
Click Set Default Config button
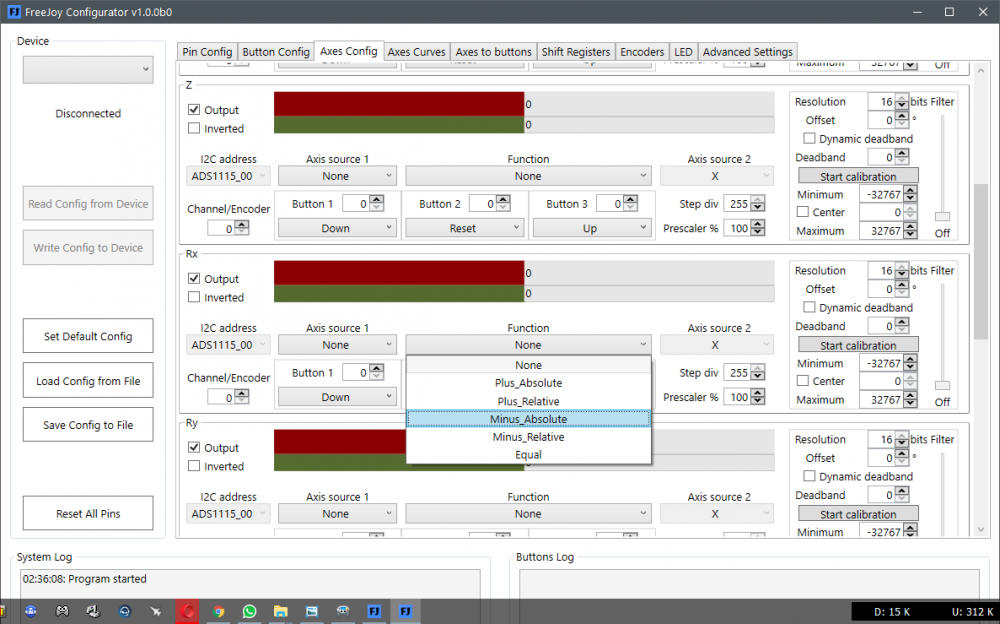pyautogui.click(x=88, y=336)
